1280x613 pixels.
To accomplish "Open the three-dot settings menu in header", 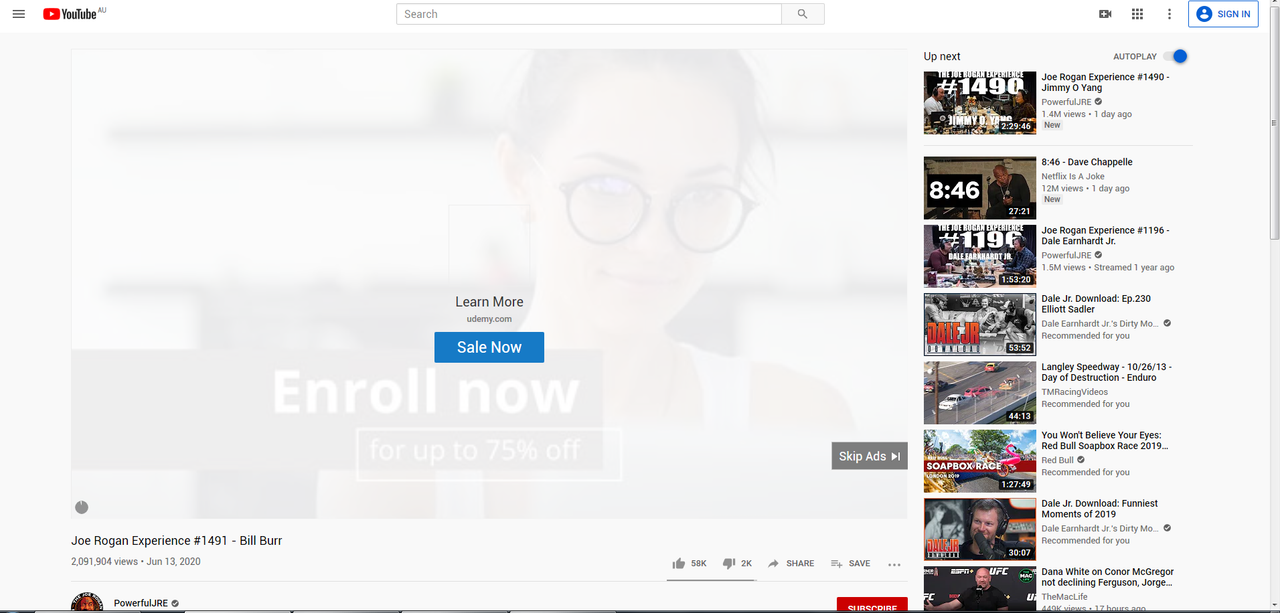I will pyautogui.click(x=1169, y=14).
